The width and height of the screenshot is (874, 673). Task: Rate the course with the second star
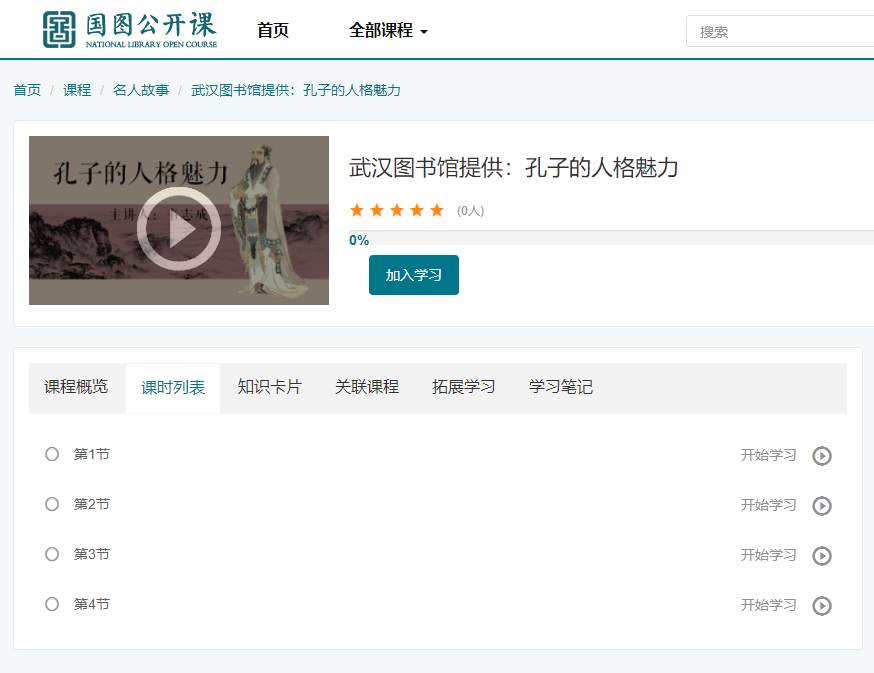377,210
